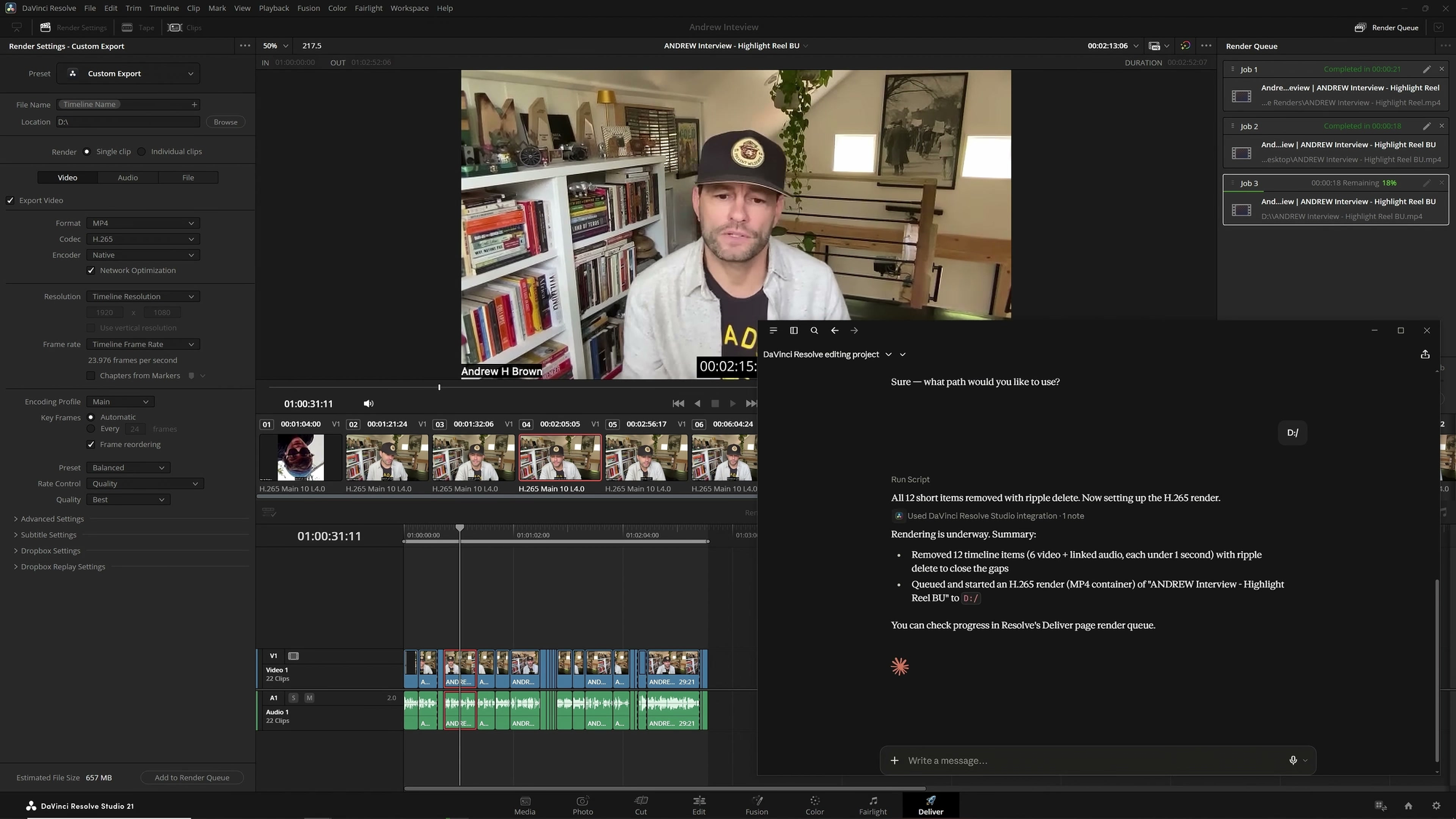Open Render Queue panel from top toolbar

1386,28
